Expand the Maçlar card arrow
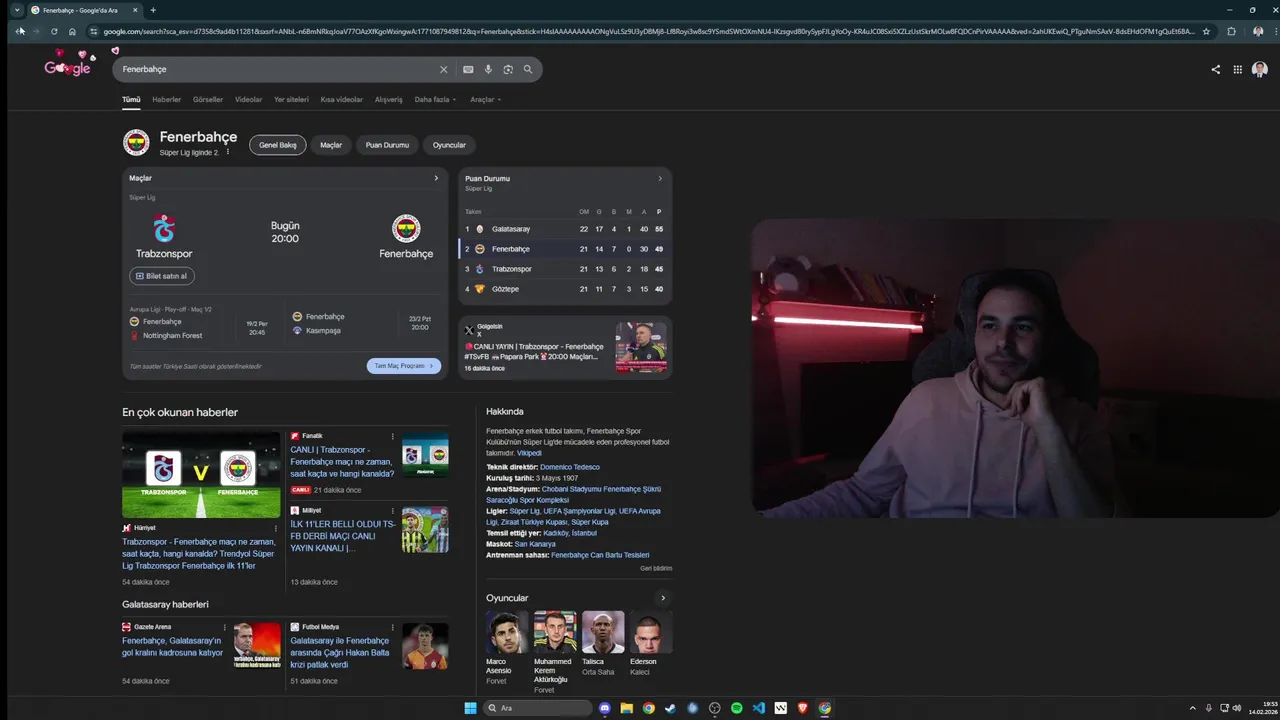This screenshot has height=720, width=1280. tap(436, 178)
